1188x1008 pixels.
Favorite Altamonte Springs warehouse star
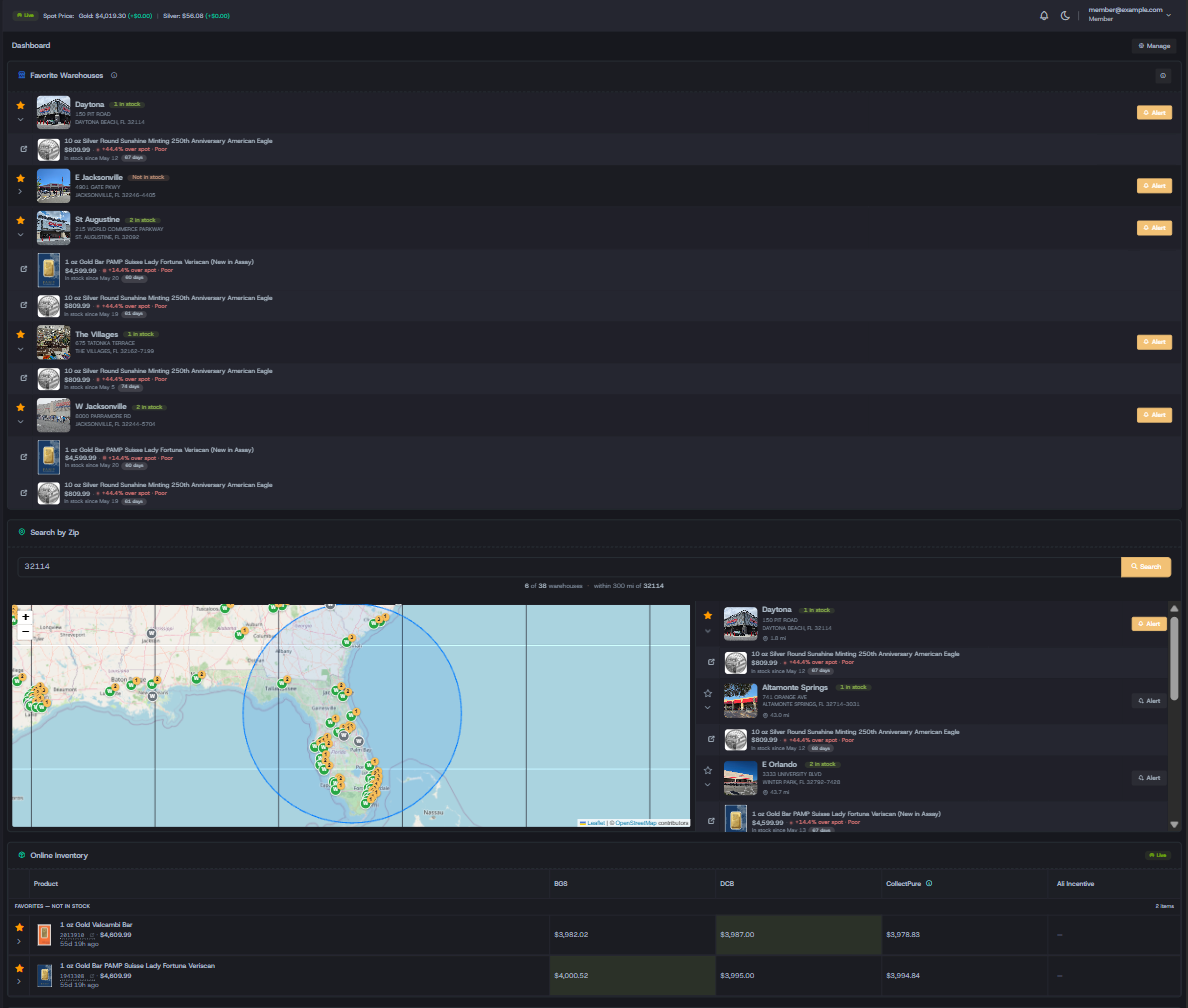click(708, 693)
